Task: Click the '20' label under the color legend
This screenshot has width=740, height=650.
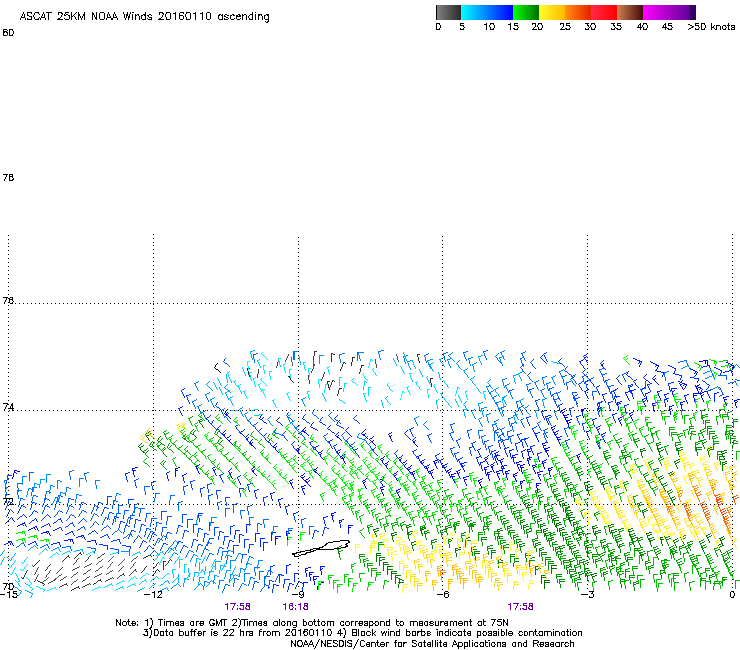Action: tap(538, 27)
